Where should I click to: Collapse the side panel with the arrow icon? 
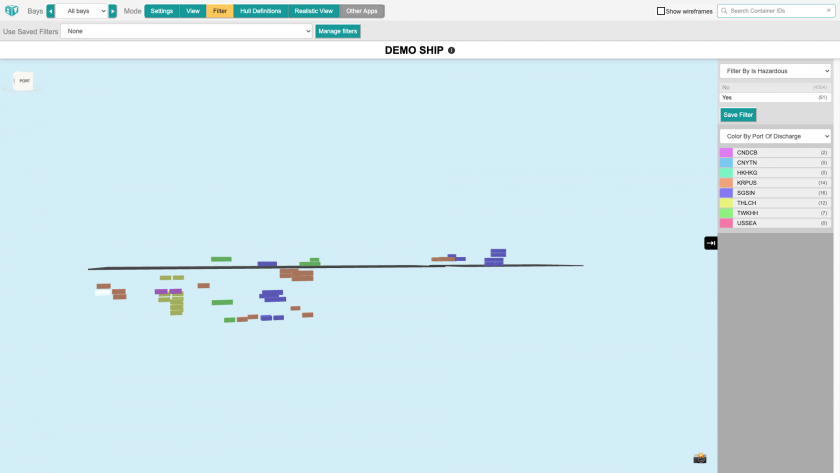(711, 243)
